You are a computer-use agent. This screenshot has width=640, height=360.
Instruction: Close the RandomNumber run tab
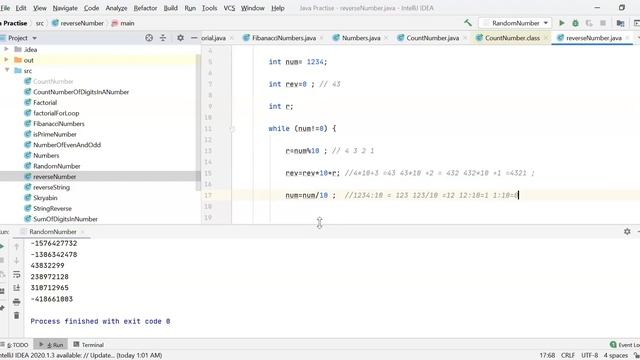point(82,232)
